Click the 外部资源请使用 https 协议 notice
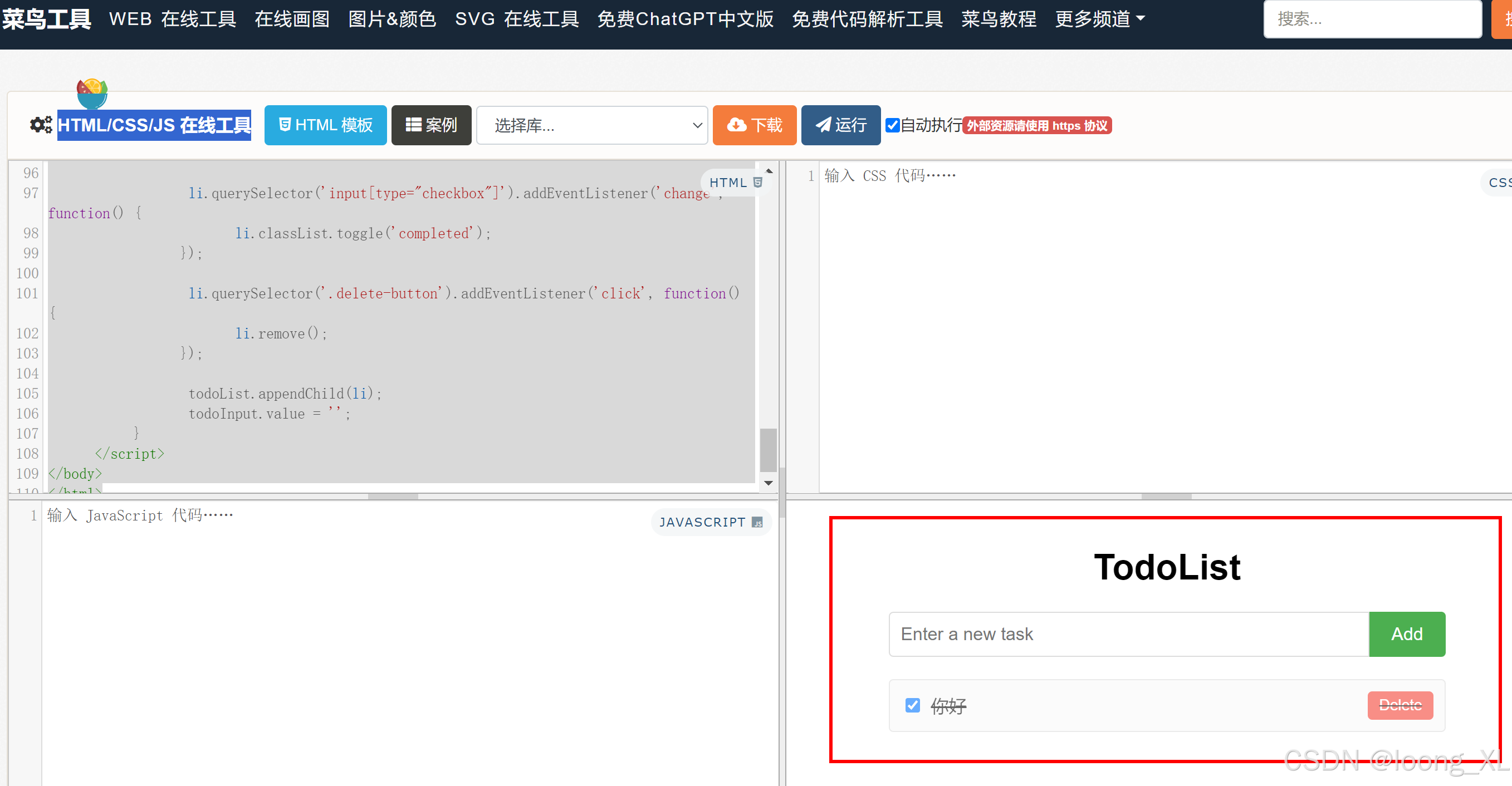 coord(1037,125)
